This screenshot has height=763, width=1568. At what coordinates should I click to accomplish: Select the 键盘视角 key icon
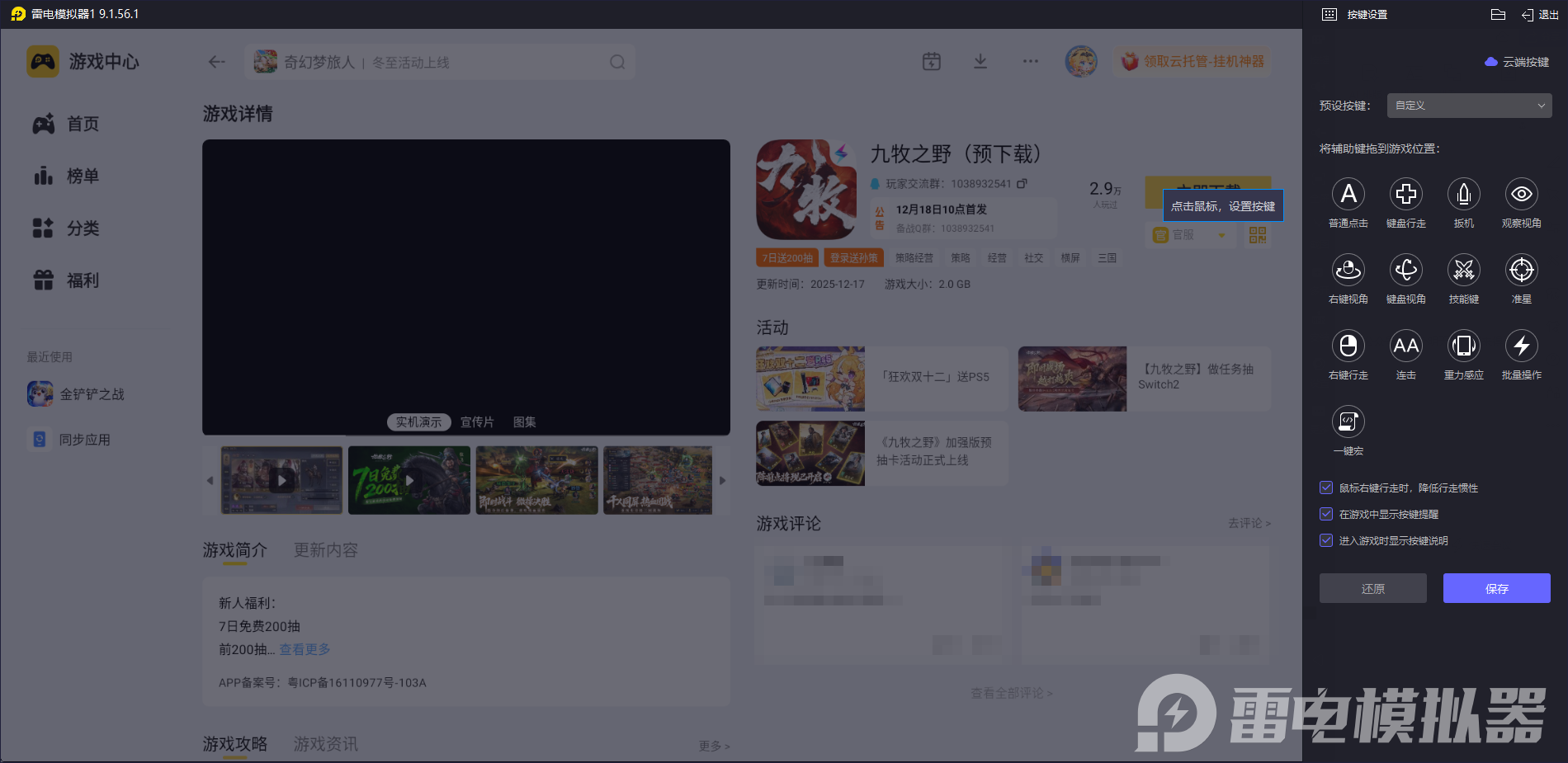pyautogui.click(x=1406, y=270)
